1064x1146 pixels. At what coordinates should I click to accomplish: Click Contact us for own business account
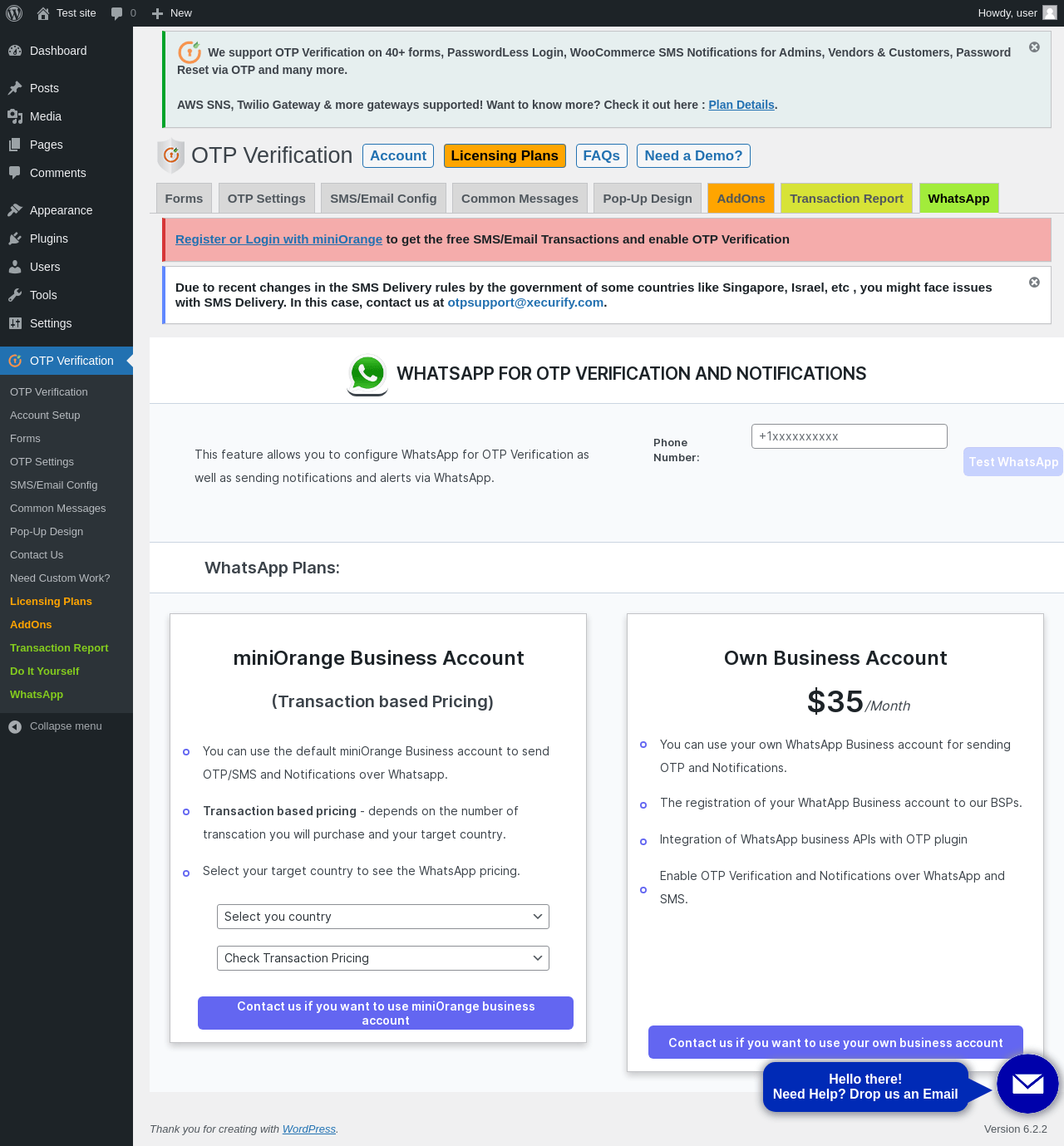click(835, 1042)
